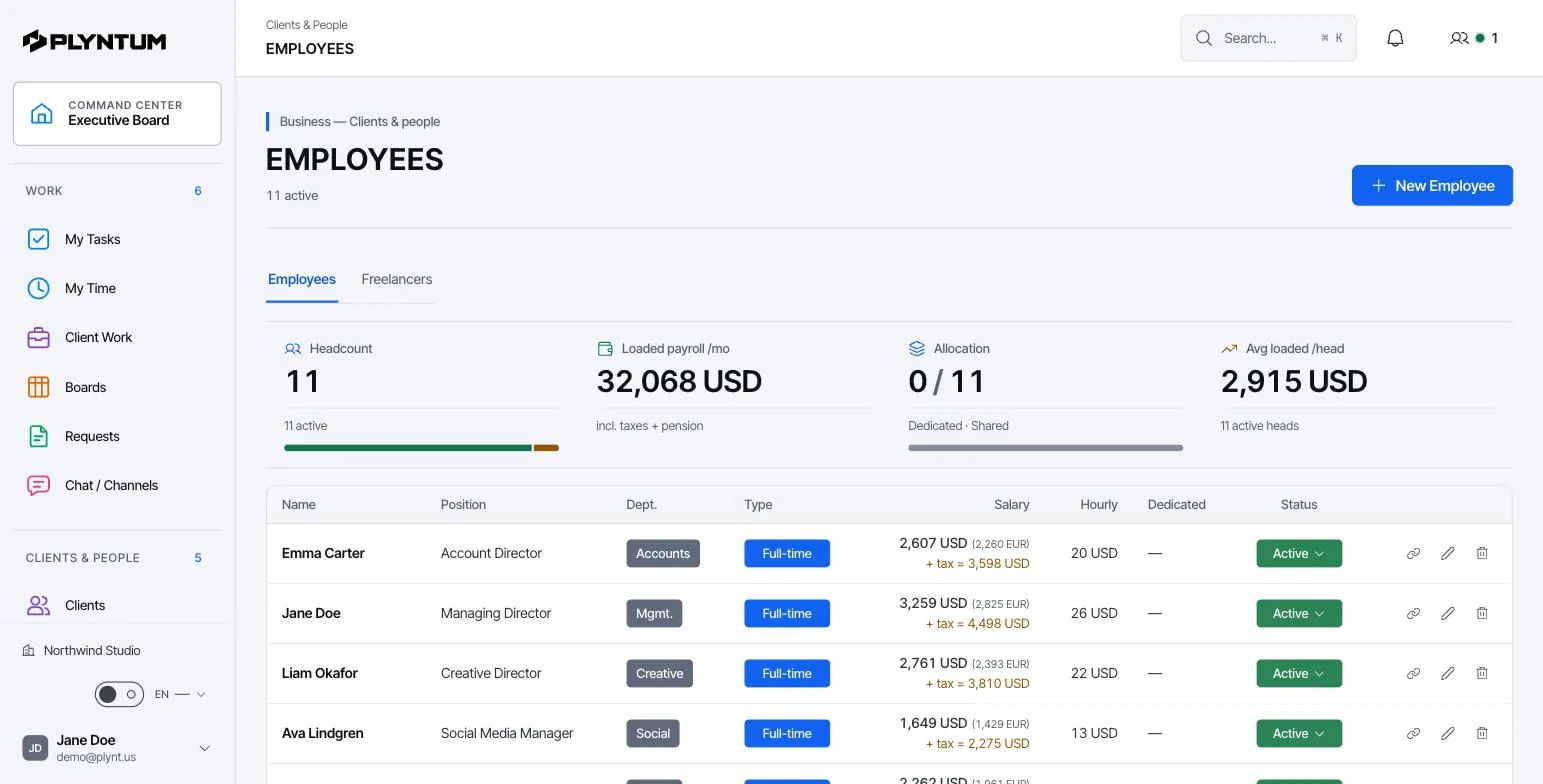Focus the Search field
This screenshot has width=1543, height=784.
coord(1268,38)
